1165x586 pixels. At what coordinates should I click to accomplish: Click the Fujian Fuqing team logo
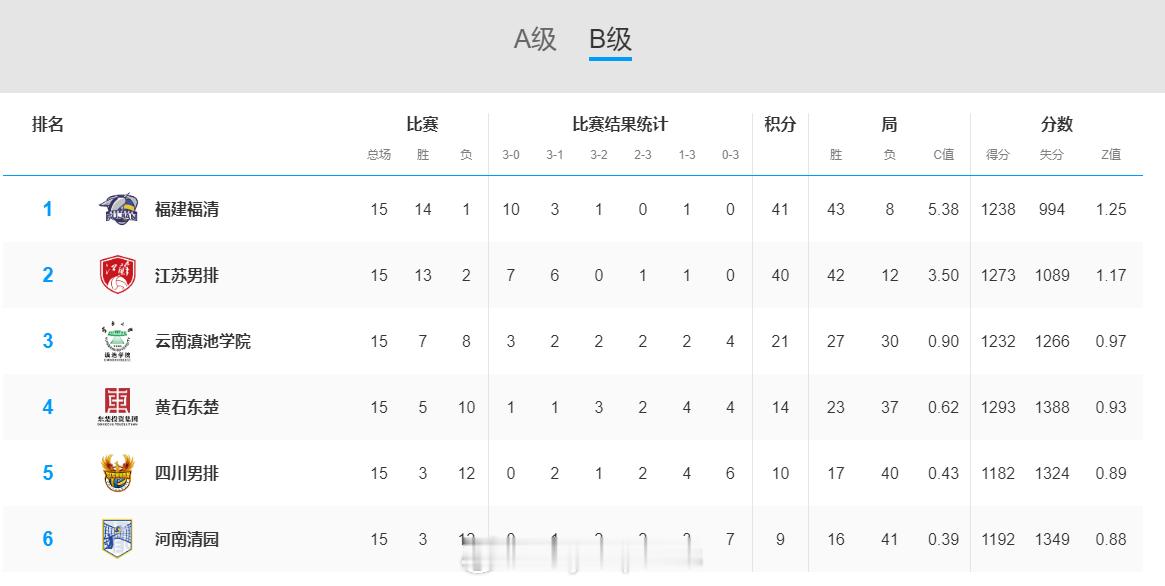[119, 209]
